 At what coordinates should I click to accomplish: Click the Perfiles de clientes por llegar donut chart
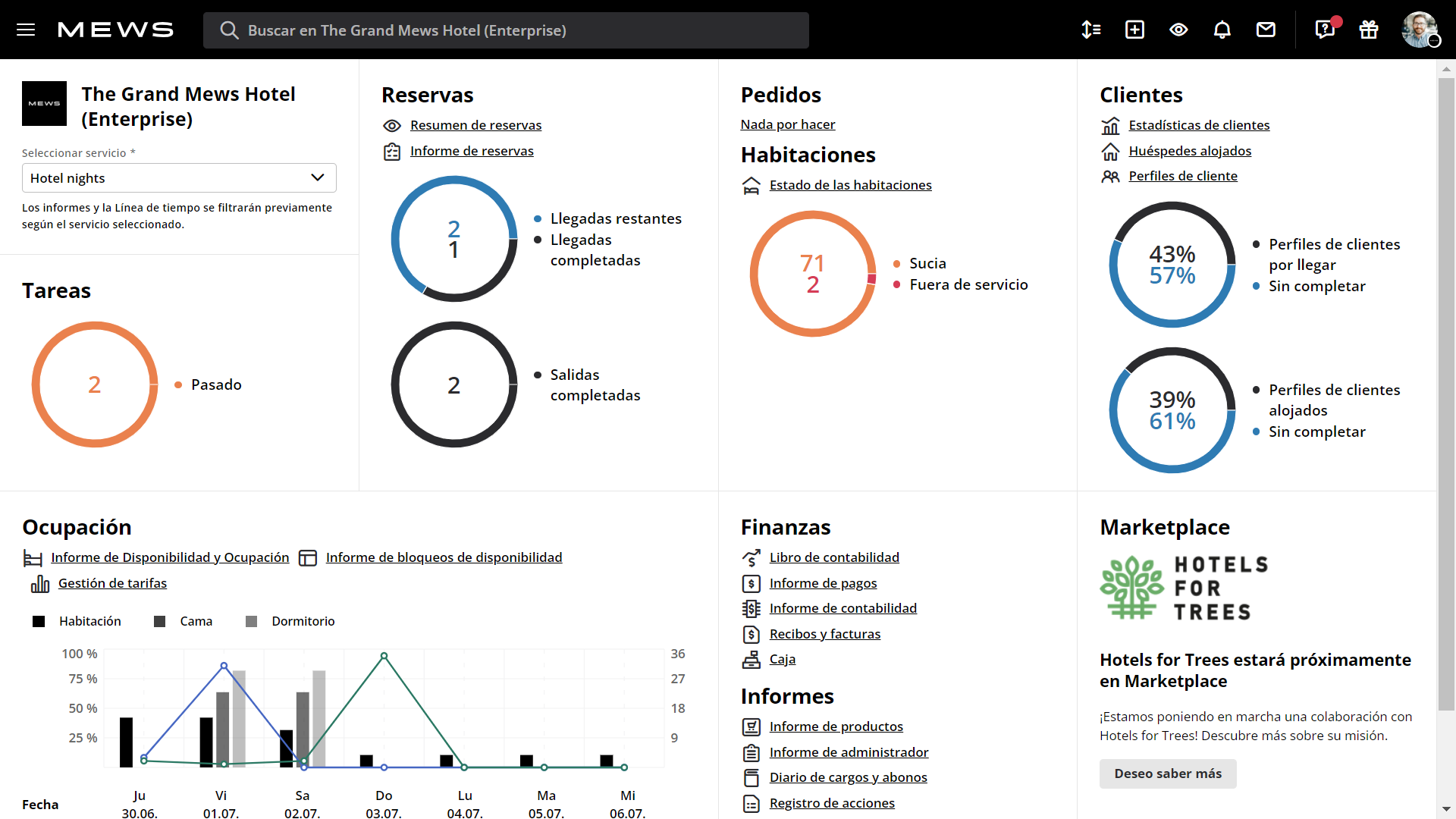click(1172, 265)
